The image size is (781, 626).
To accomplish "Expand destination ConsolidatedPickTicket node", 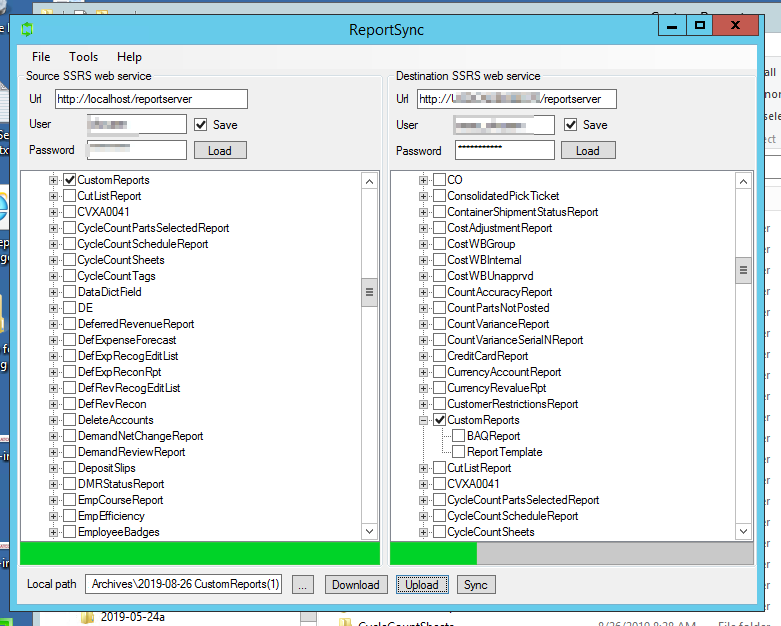I will pyautogui.click(x=423, y=196).
